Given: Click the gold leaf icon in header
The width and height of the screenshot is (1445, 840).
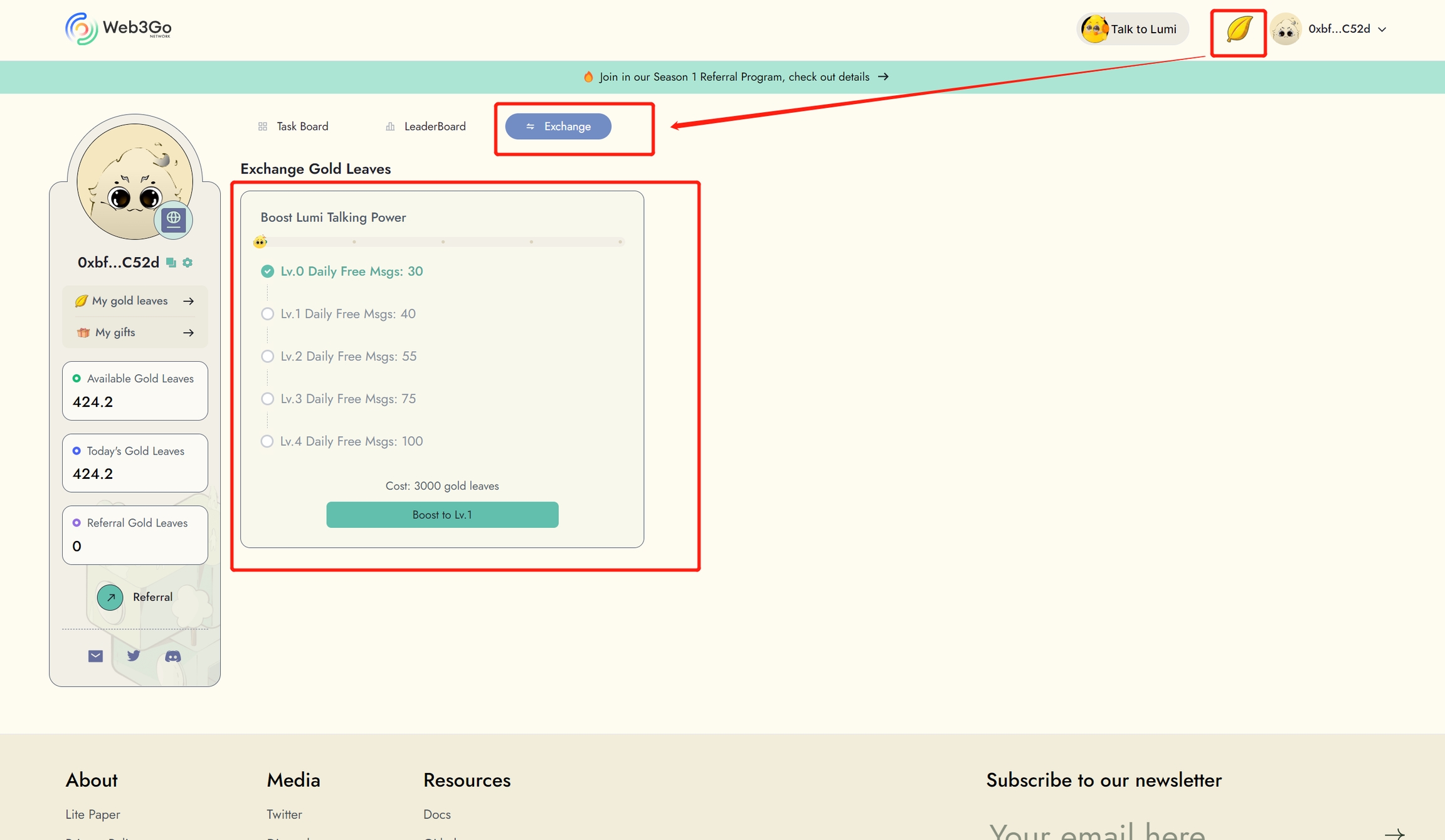Looking at the screenshot, I should point(1239,29).
